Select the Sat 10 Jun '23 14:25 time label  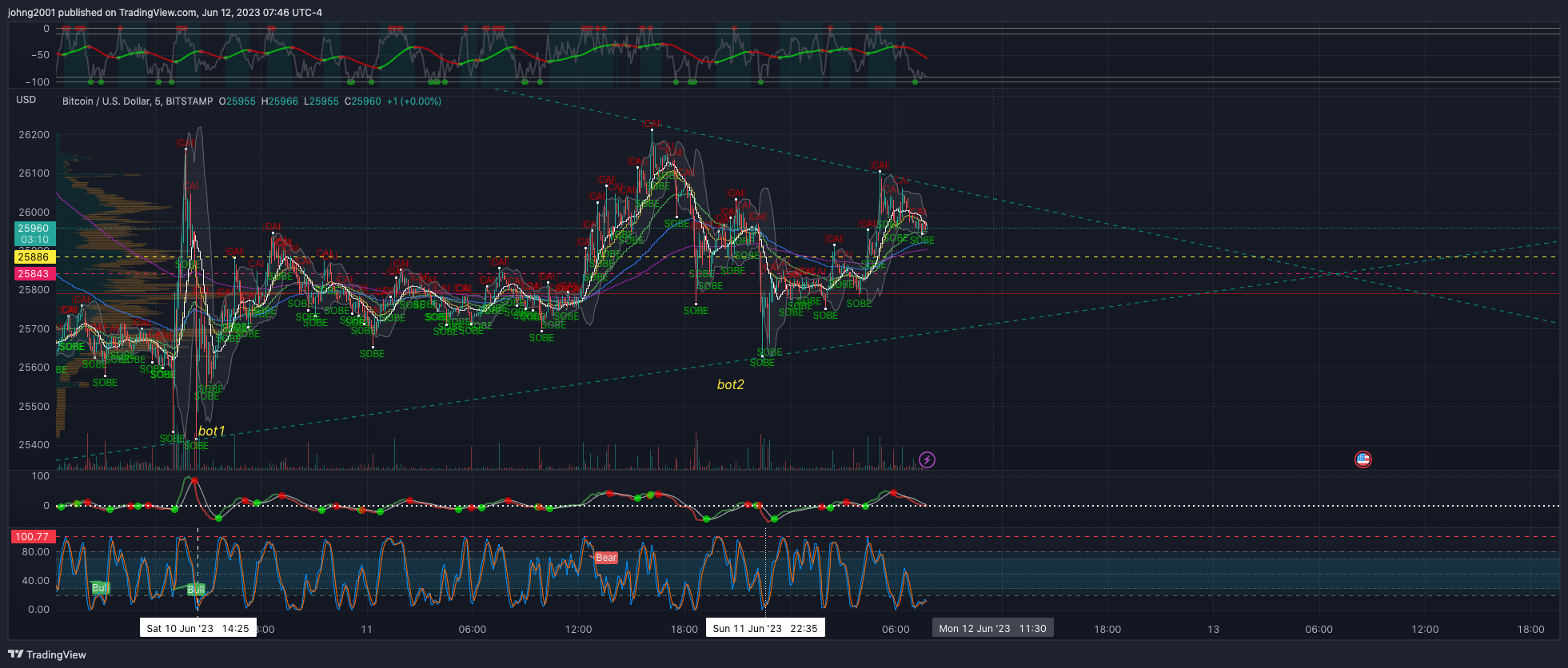point(198,628)
